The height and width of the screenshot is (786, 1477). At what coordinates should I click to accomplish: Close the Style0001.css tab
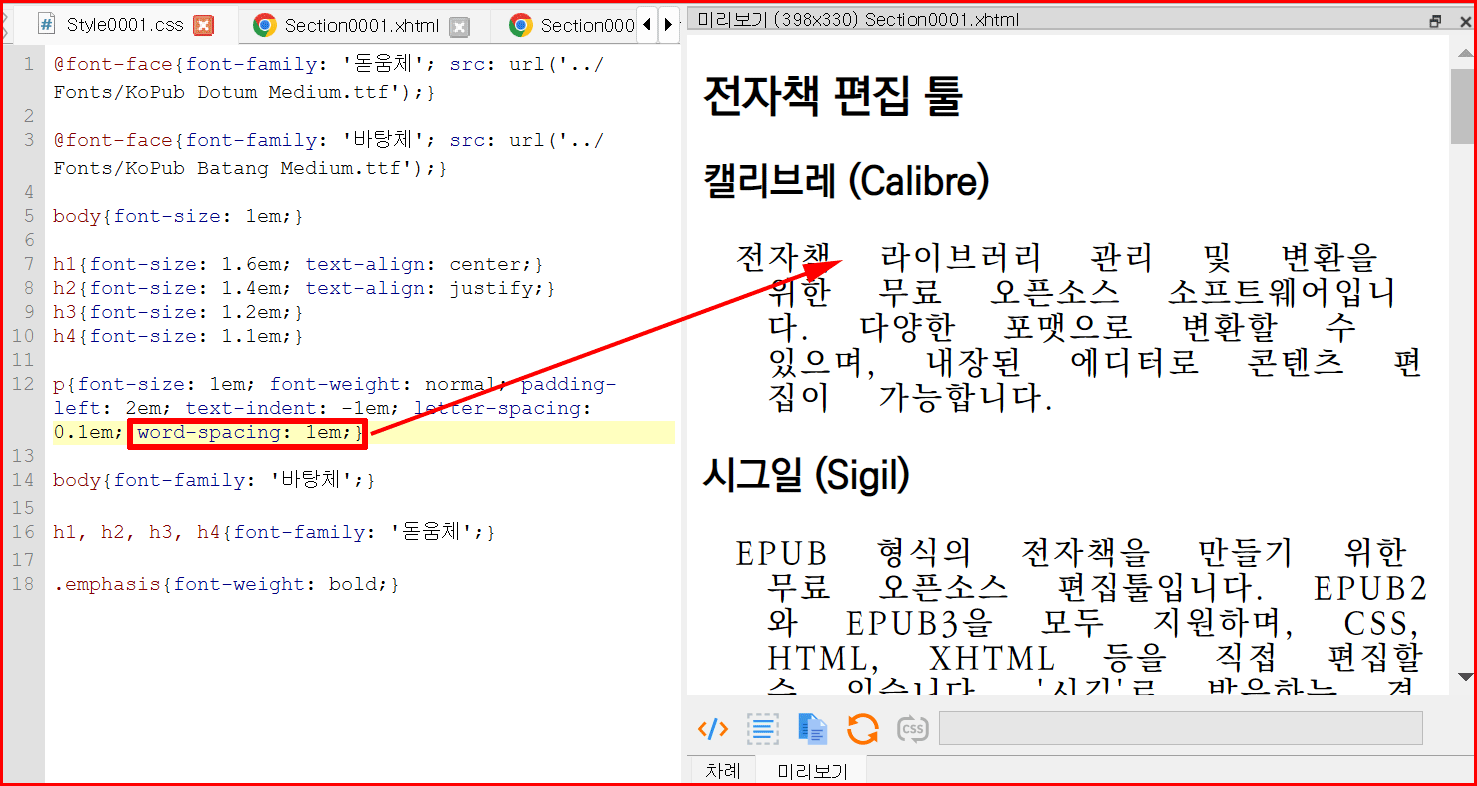pos(203,26)
